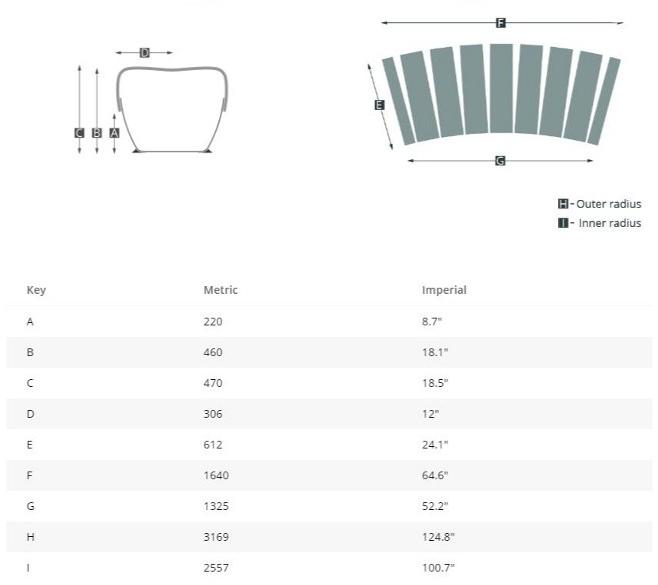Click the G badge below the curved bench
Viewport: 658px width, 585px height.
coord(500,161)
